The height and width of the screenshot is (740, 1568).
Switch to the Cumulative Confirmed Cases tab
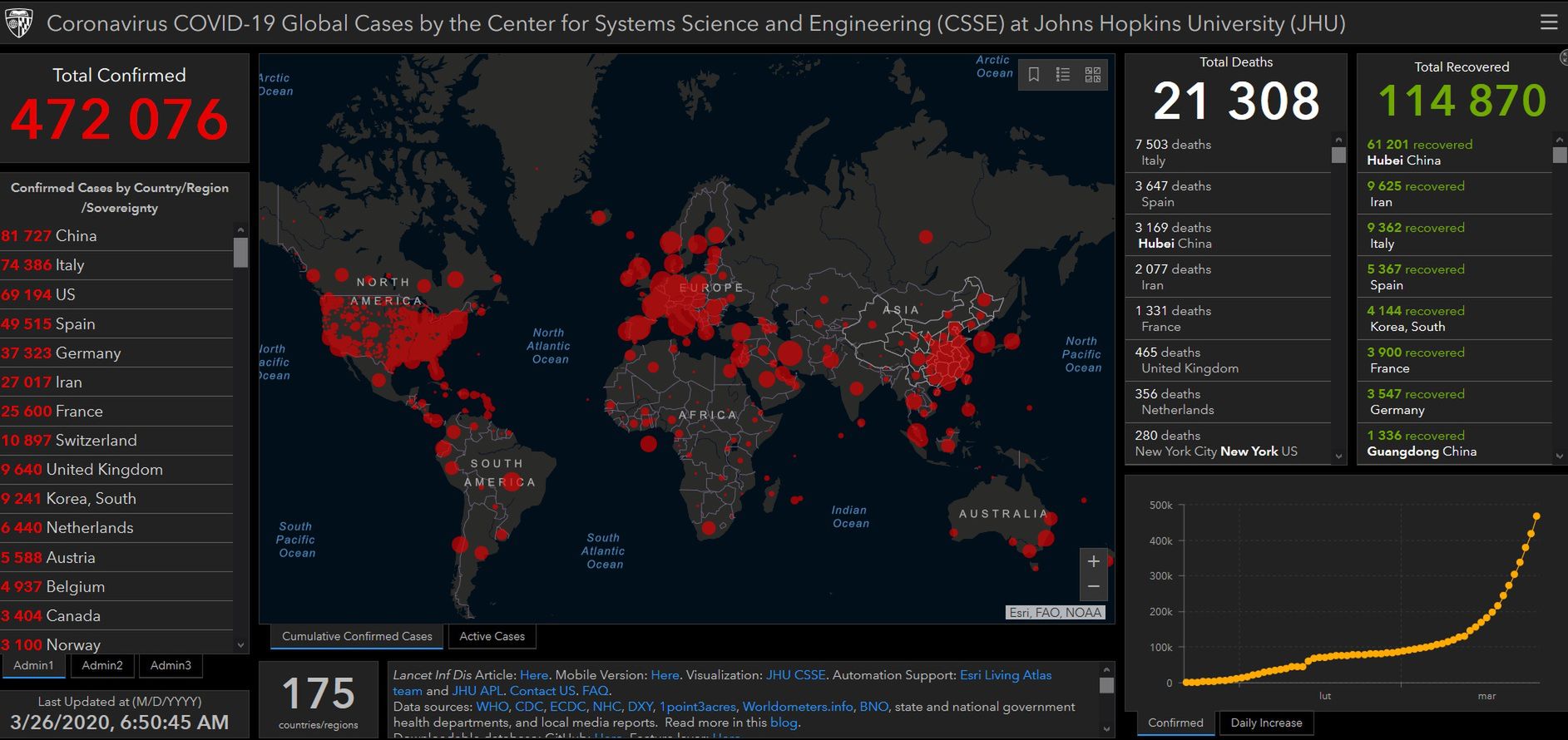[357, 636]
